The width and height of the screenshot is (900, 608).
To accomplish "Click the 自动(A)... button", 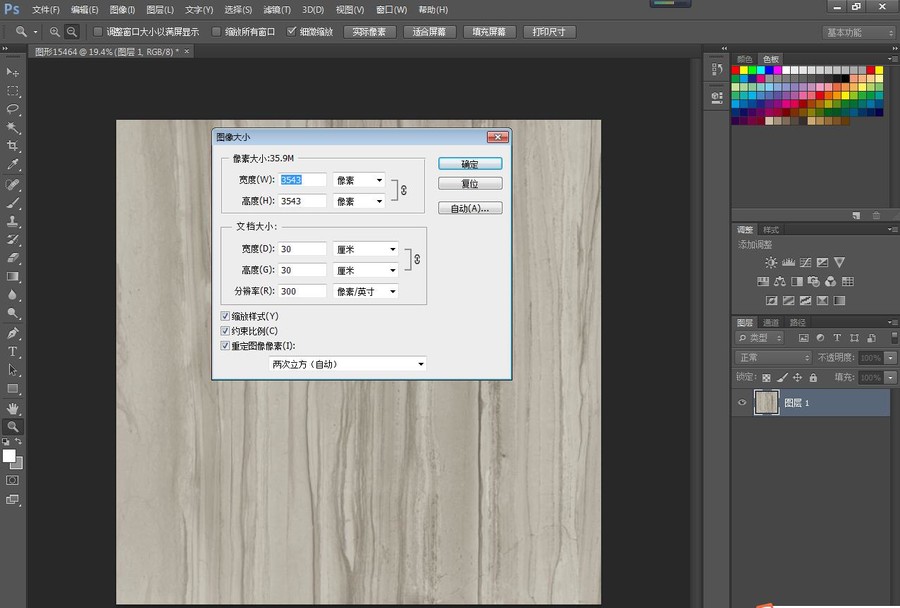I will coord(470,208).
